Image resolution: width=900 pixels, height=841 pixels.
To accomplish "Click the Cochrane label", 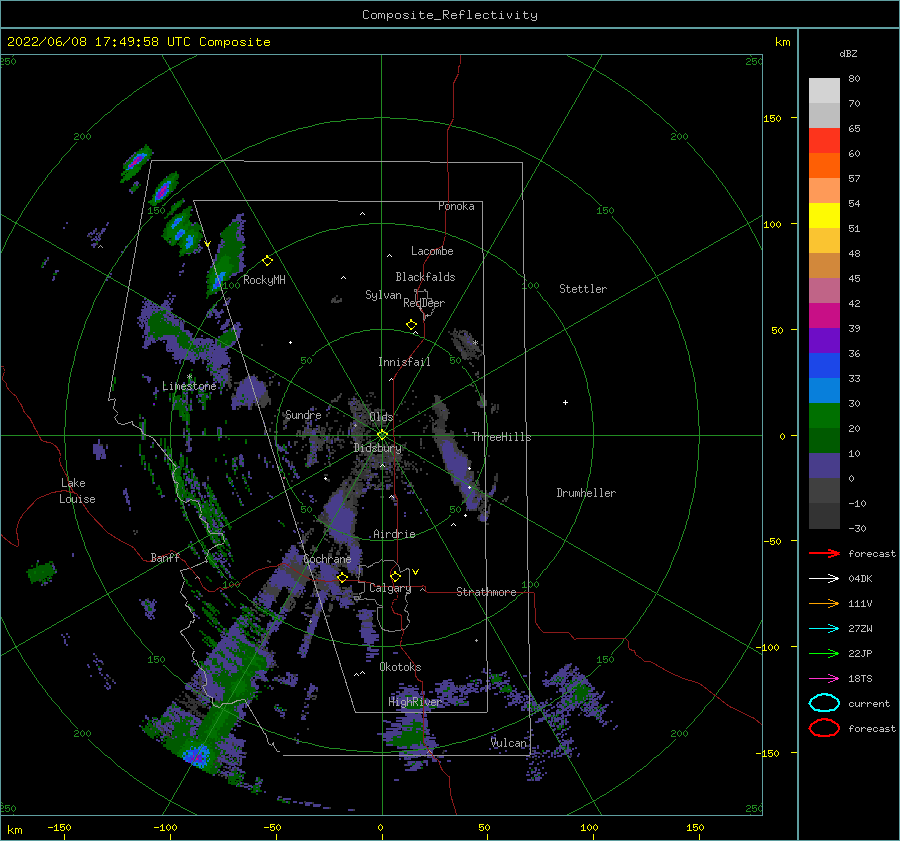I will pos(327,559).
